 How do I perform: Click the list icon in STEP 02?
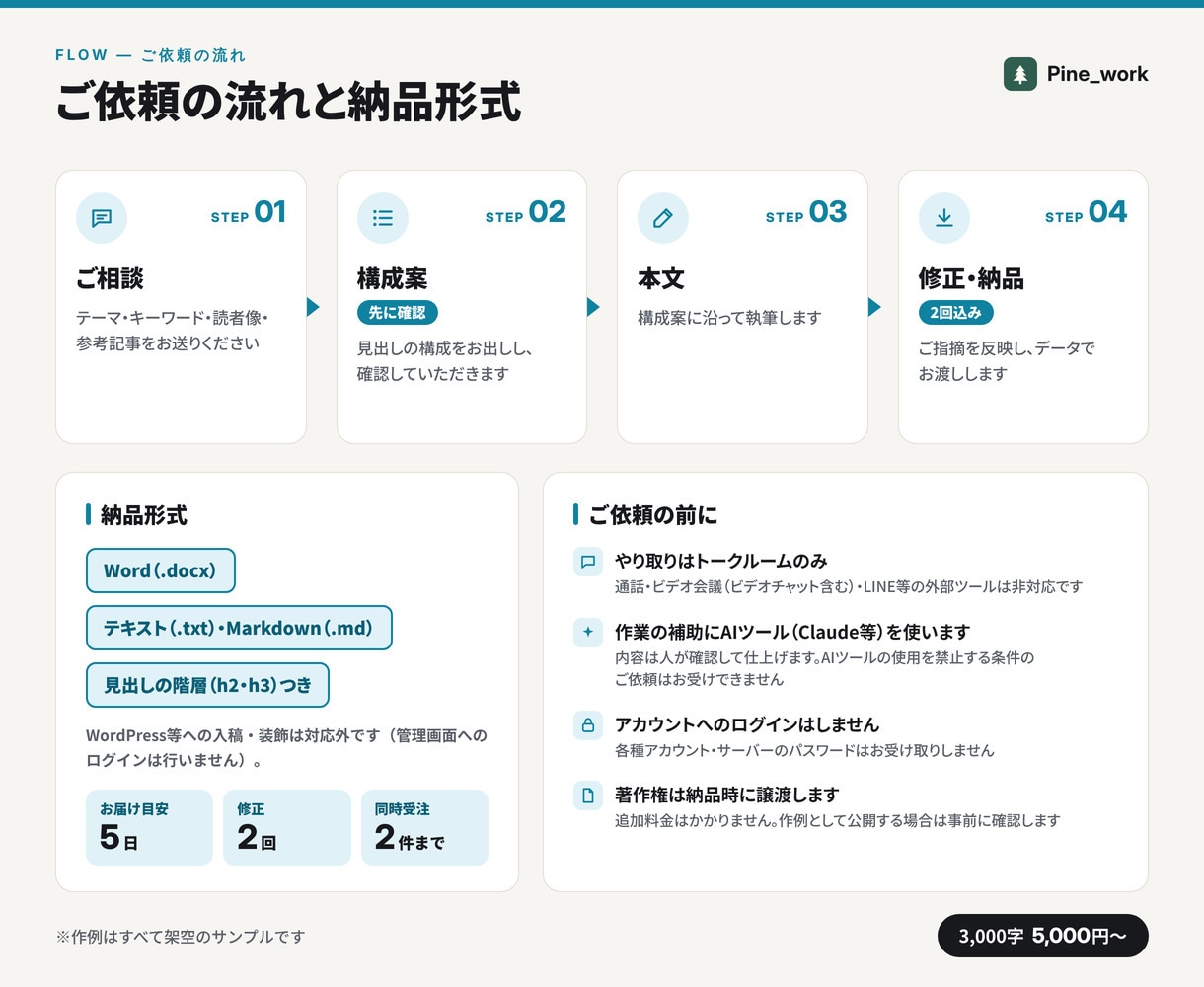(x=383, y=218)
